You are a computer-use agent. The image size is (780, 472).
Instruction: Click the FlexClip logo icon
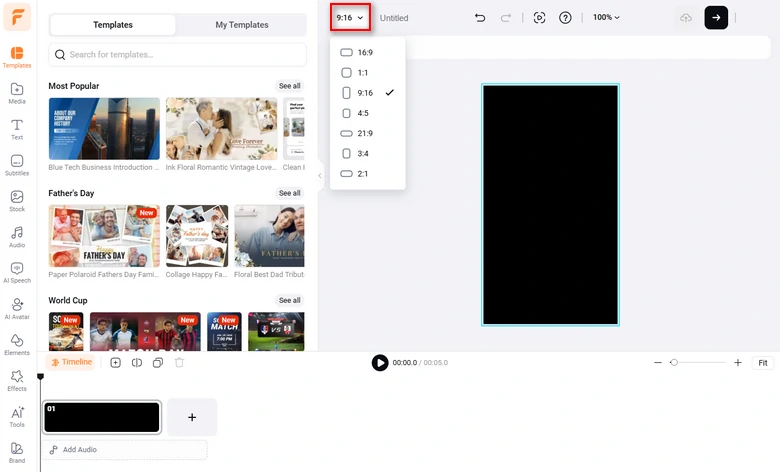pos(17,17)
